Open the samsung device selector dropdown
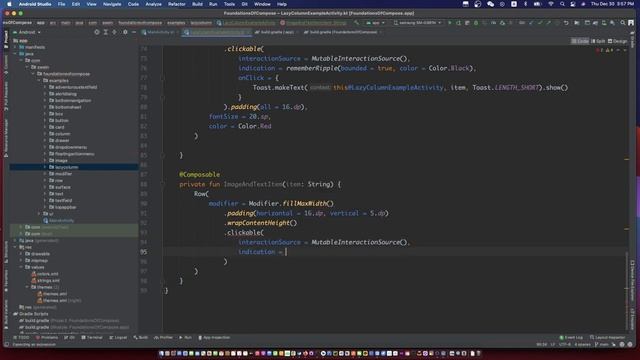640x360 pixels. pos(417,23)
